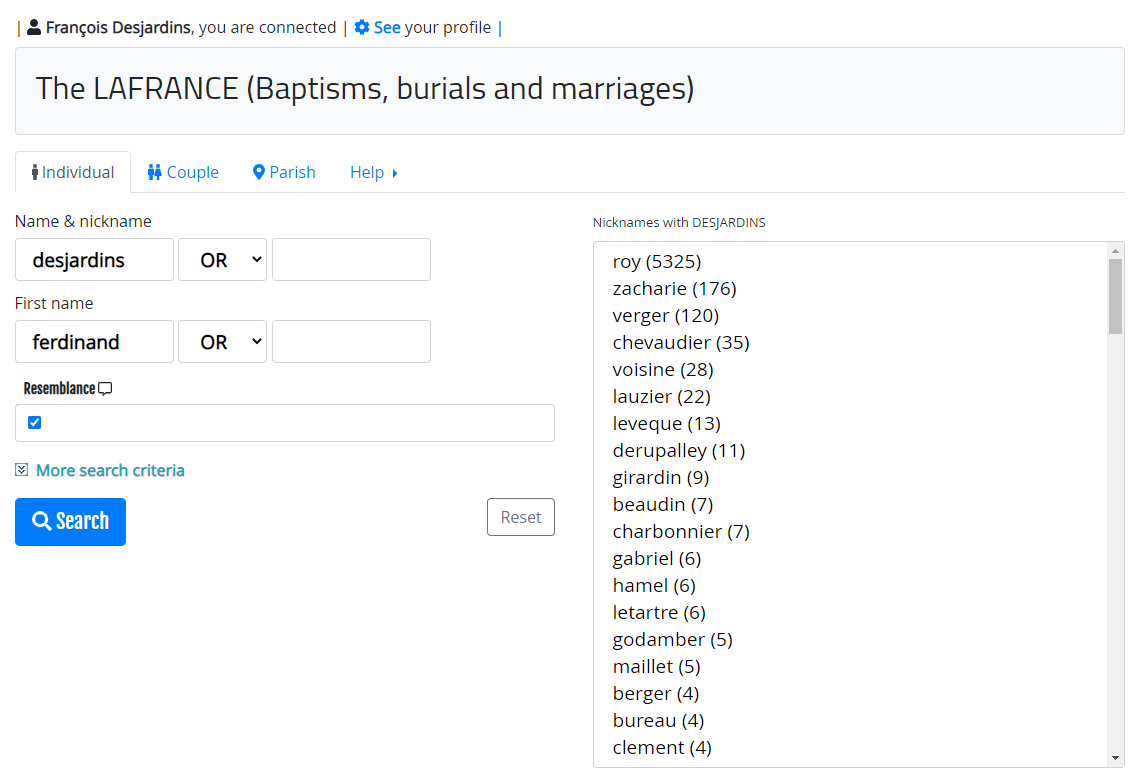Click the user profile person icon
The height and width of the screenshot is (779, 1134).
point(33,27)
